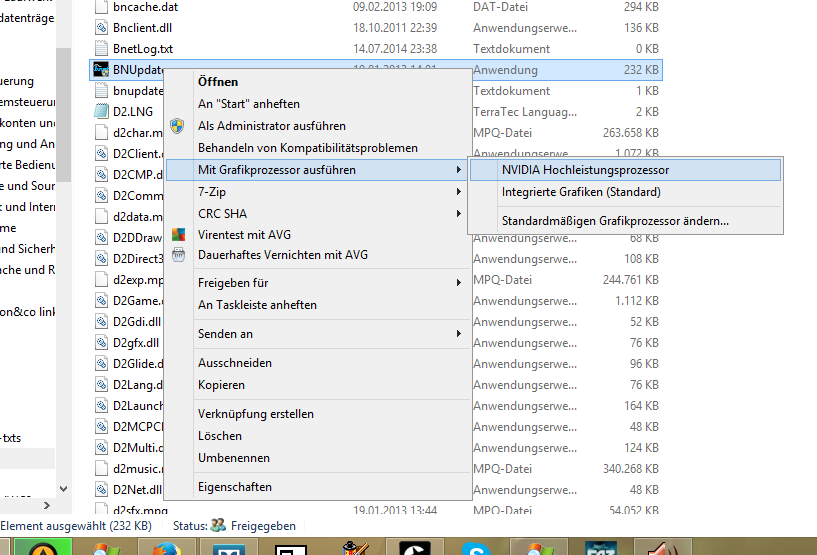Screen dimensions: 817x555
Task: Click the AVG colored logo icon
Action: (x=178, y=235)
